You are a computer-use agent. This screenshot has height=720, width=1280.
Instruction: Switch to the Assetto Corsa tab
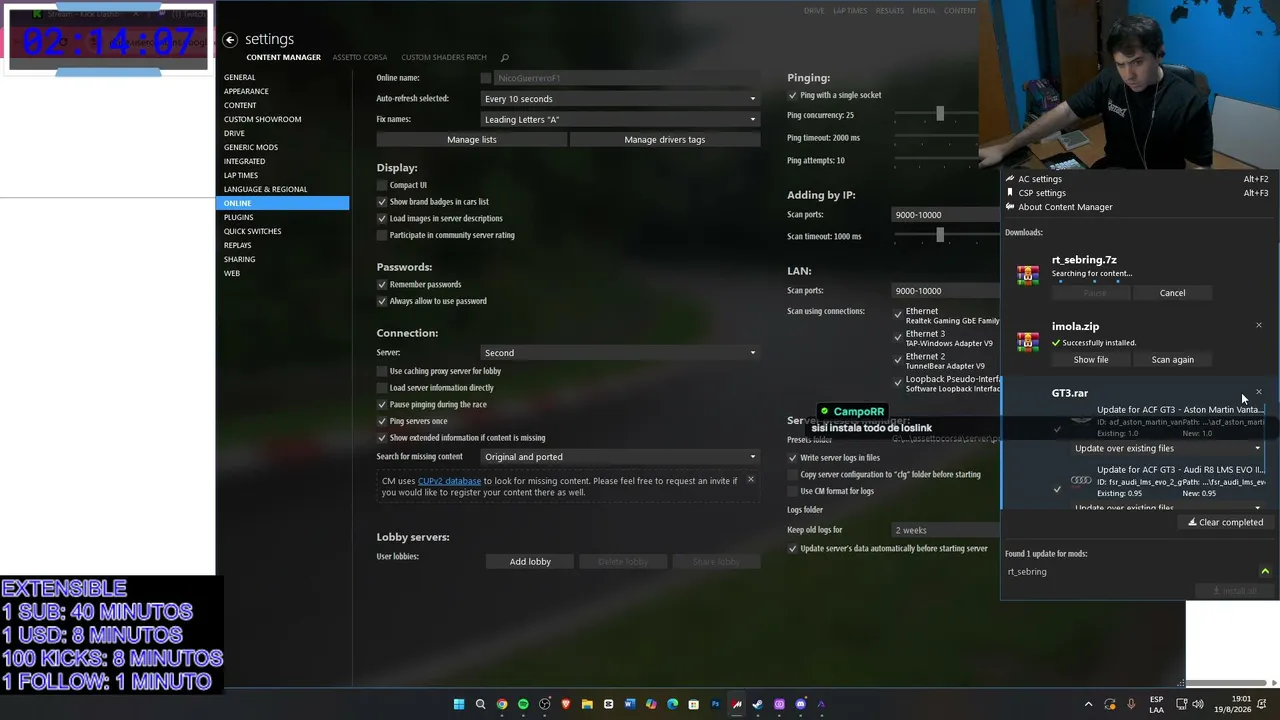(x=360, y=58)
